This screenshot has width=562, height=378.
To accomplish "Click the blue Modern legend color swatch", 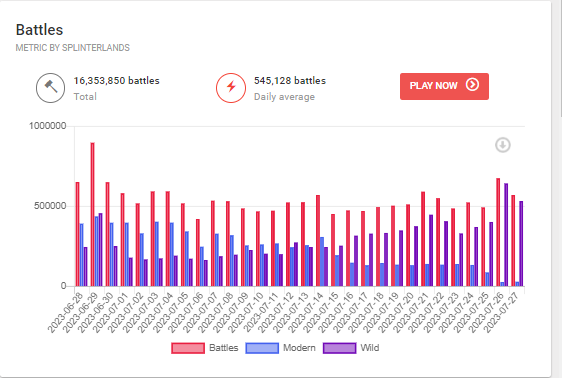I will [x=262, y=348].
